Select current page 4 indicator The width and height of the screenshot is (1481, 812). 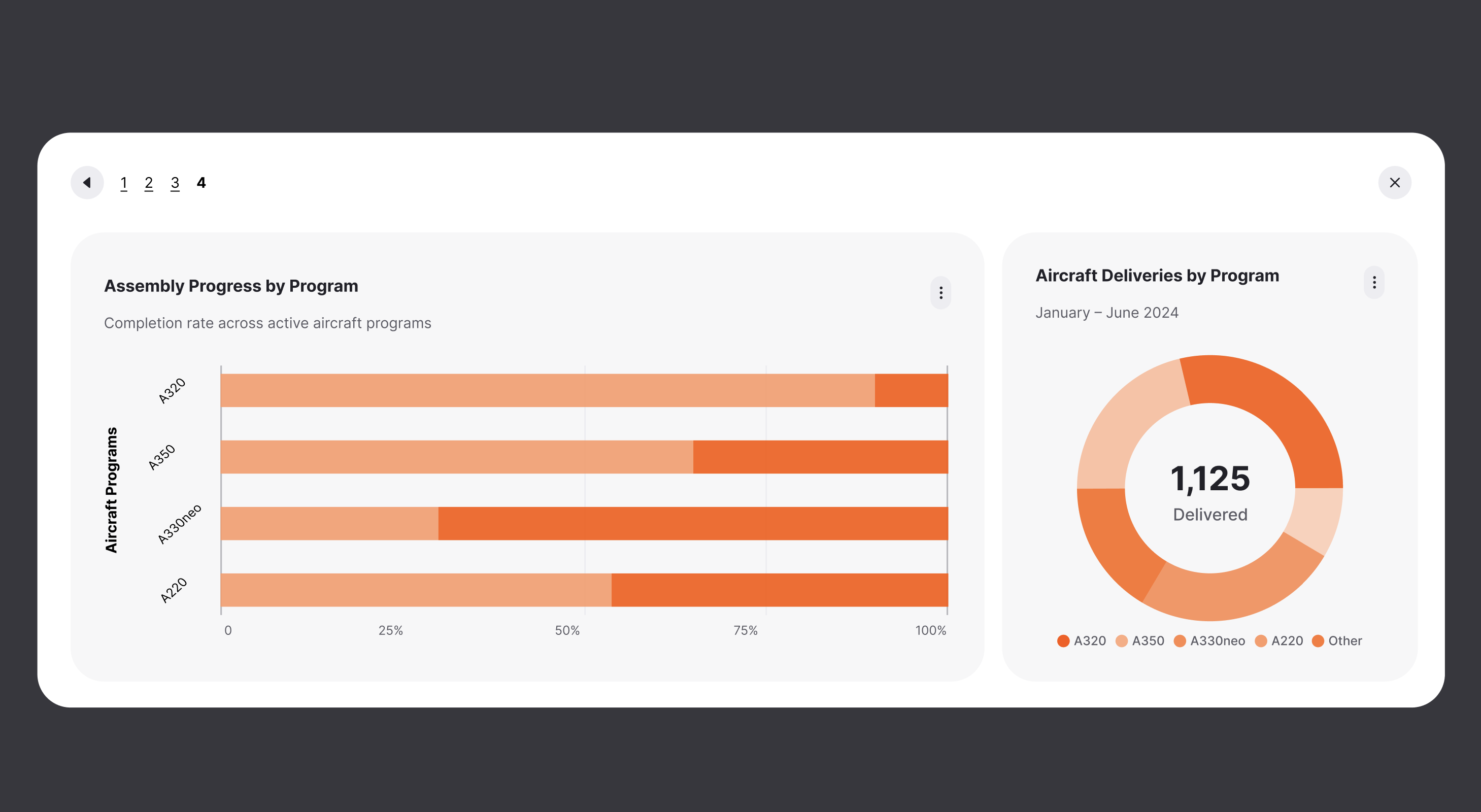[201, 183]
